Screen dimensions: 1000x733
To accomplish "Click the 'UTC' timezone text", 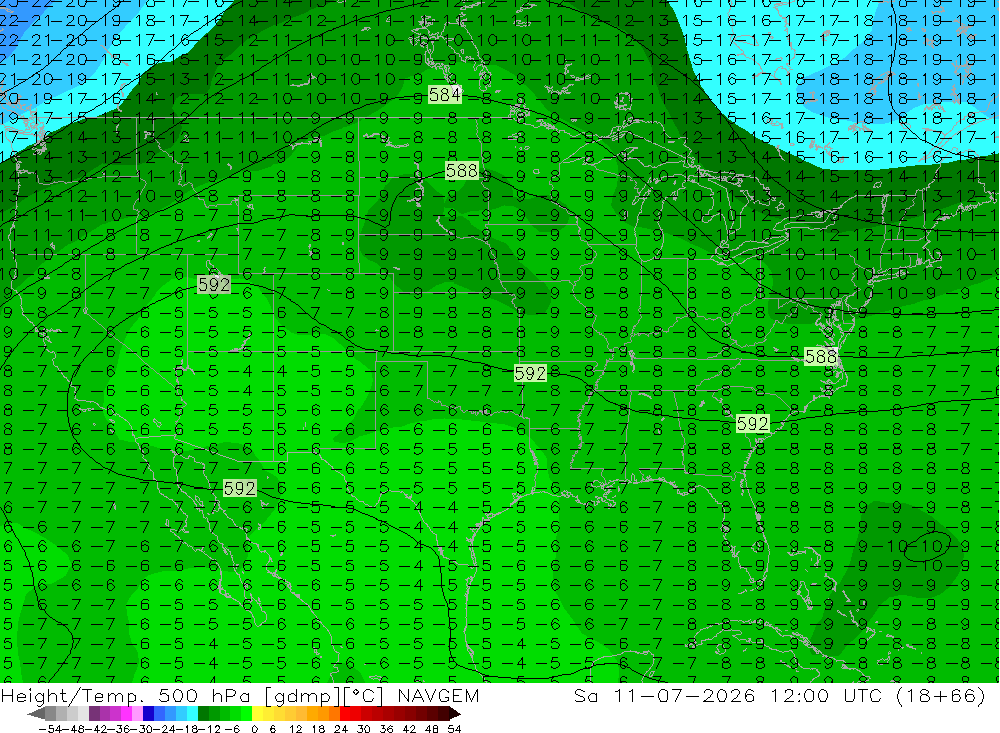I will 863,695.
